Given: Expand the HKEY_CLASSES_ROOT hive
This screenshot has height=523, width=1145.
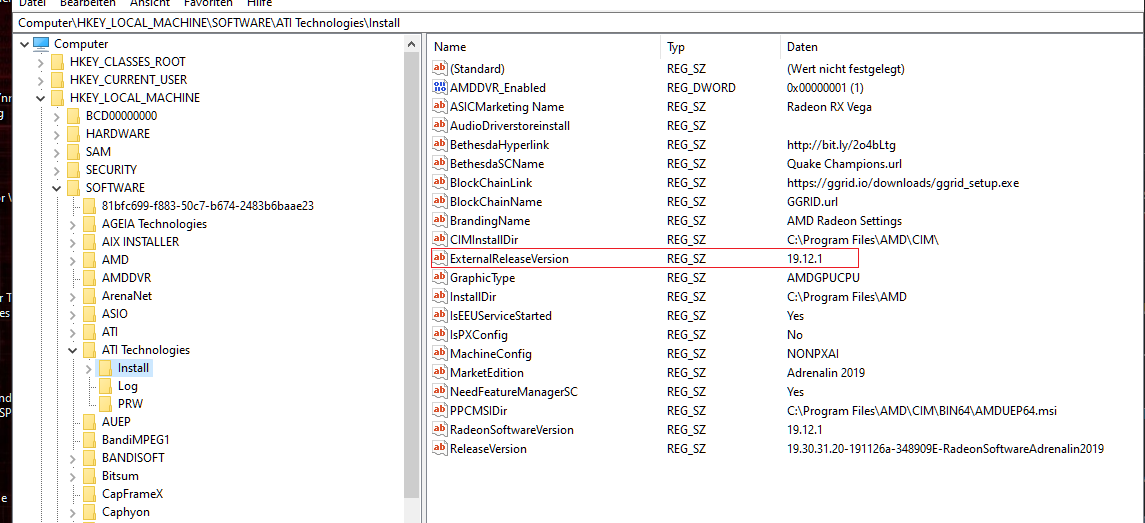Looking at the screenshot, I should click(41, 62).
